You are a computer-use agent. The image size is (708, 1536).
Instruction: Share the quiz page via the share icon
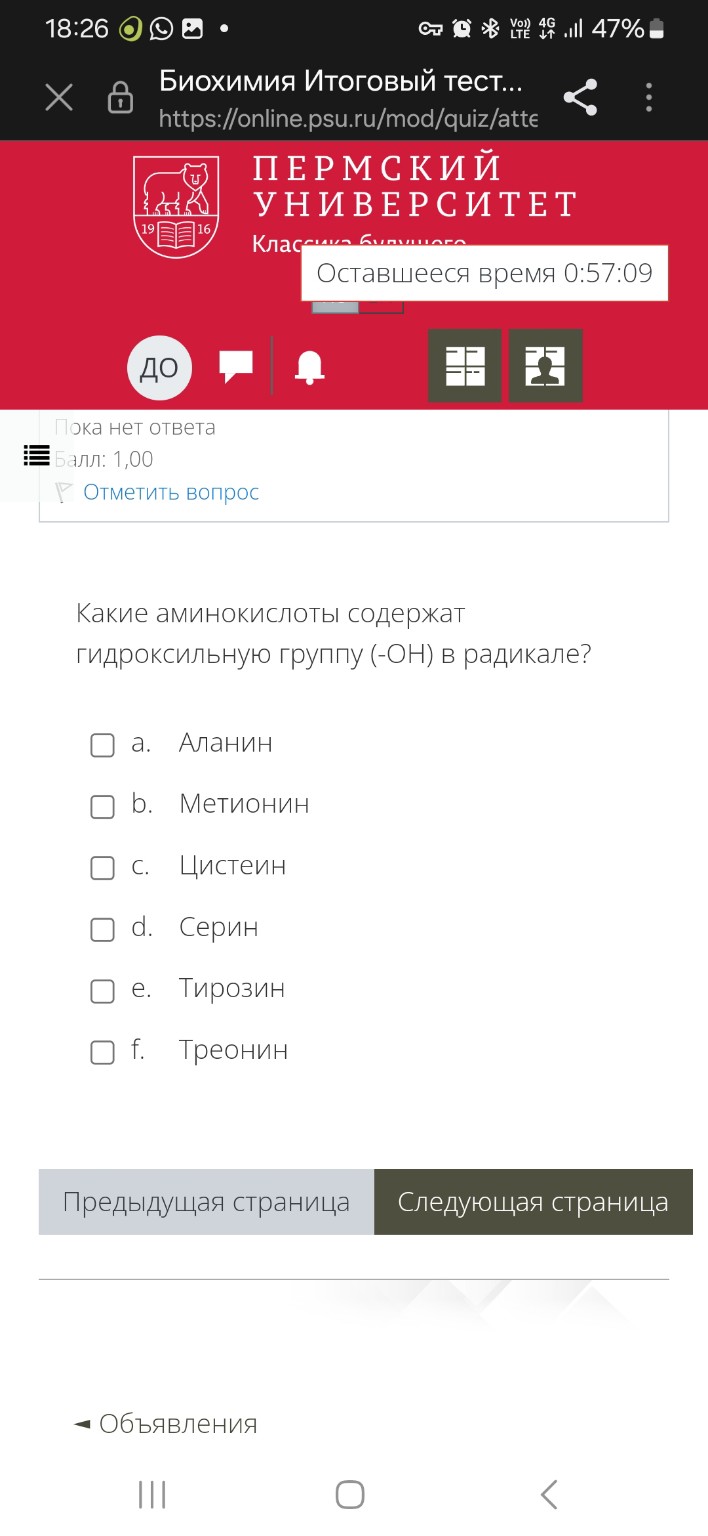(x=580, y=97)
